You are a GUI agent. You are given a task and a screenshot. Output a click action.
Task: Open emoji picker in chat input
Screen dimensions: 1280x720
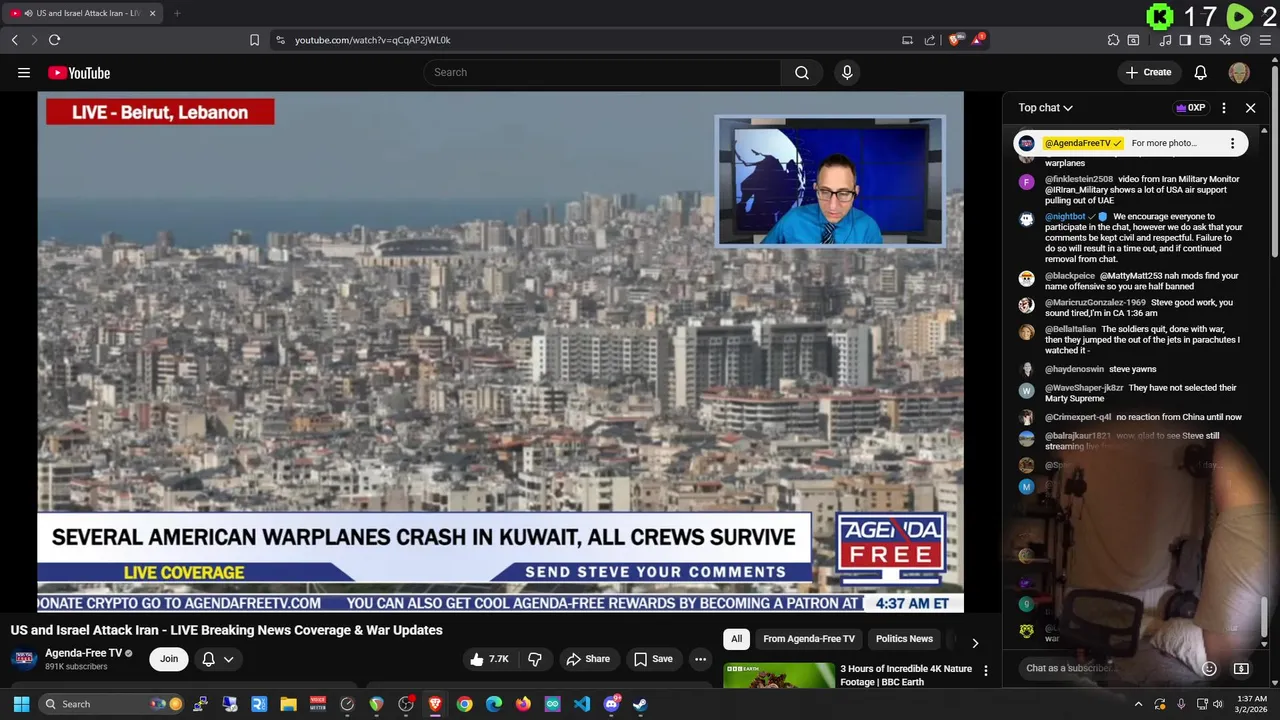pos(1209,668)
